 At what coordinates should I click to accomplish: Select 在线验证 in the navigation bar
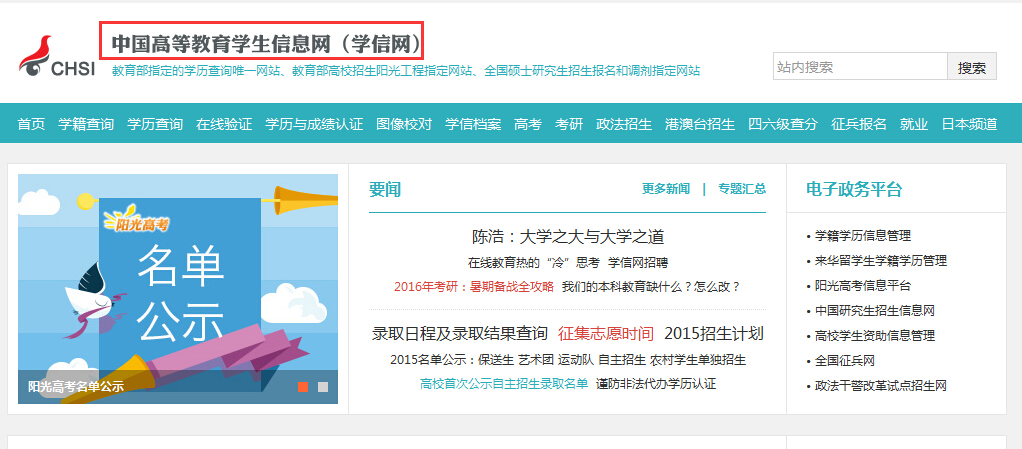[x=224, y=124]
